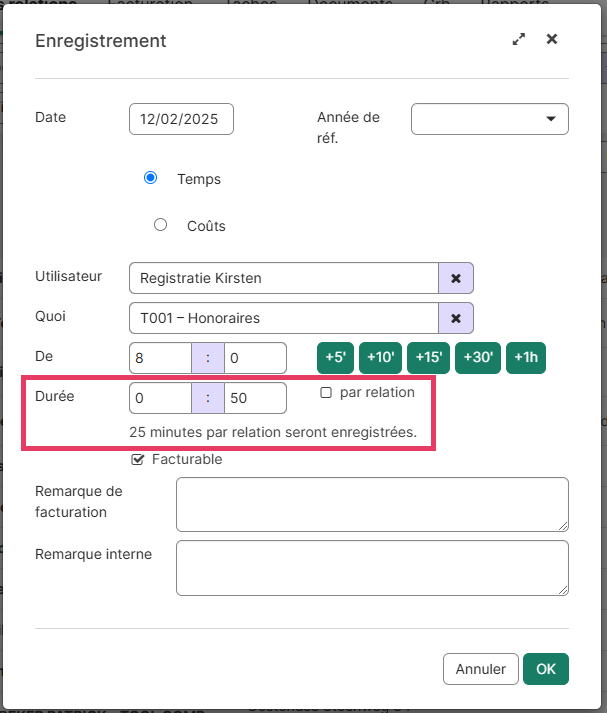Enable the par relation checkbox
The image size is (607, 713).
coord(326,393)
